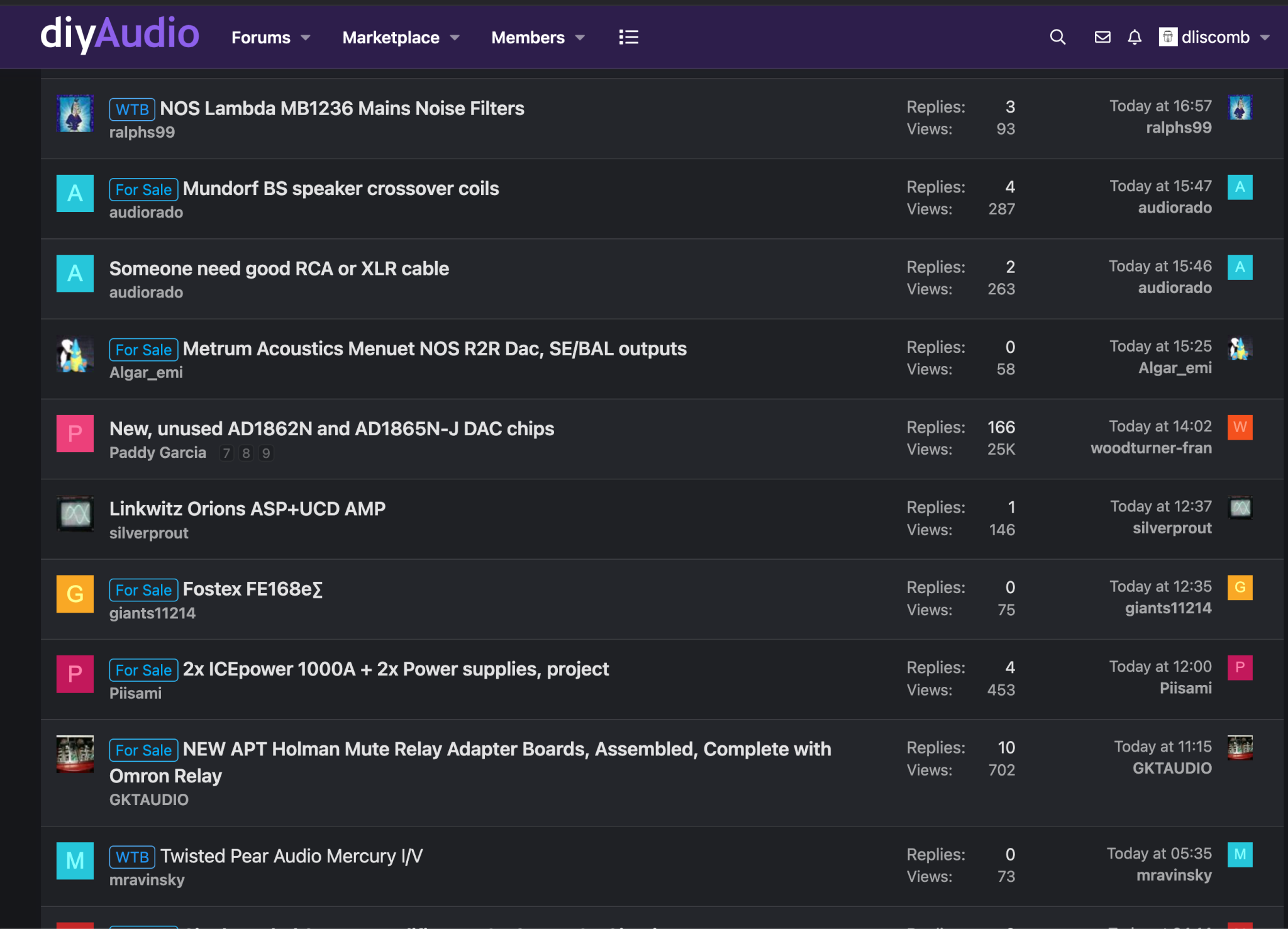1288x929 pixels.
Task: Click For Sale tag on Metrum thread
Action: coord(143,350)
